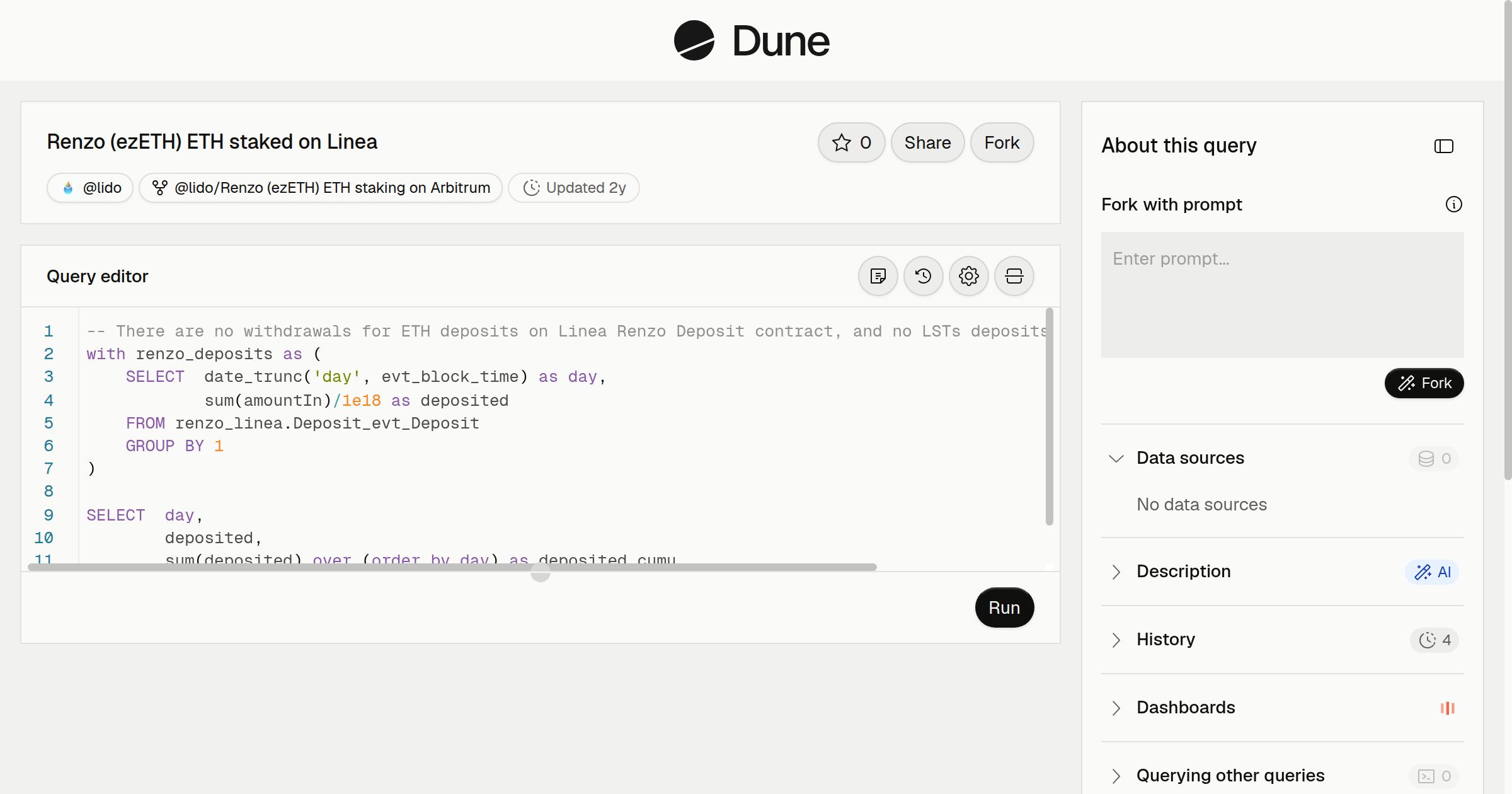
Task: Click the comment line about withdrawals
Action: (566, 331)
